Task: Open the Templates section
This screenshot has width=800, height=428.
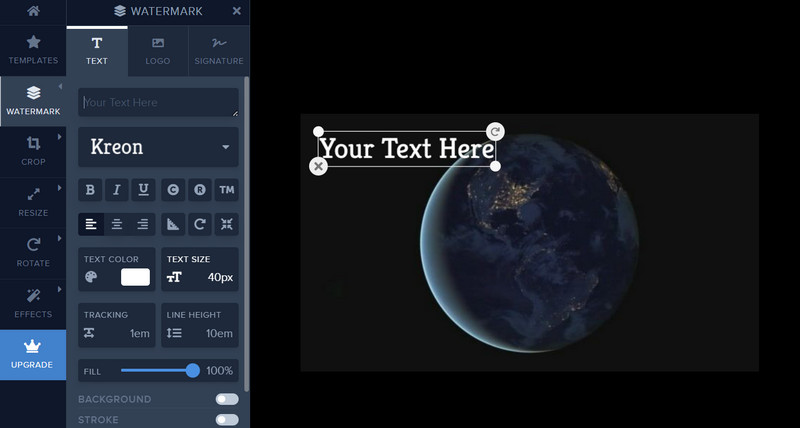Action: (33, 50)
